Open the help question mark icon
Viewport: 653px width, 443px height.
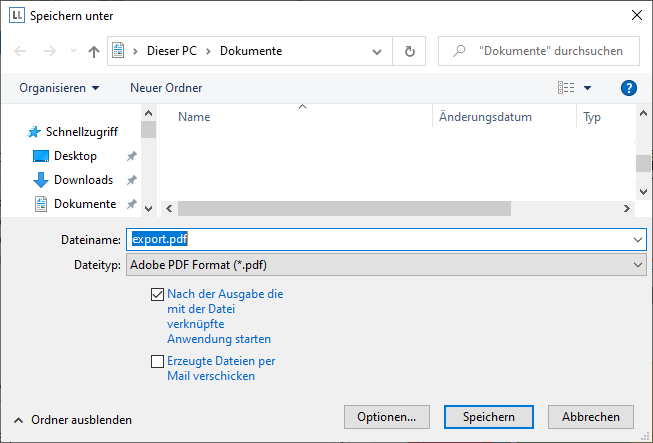tap(629, 88)
